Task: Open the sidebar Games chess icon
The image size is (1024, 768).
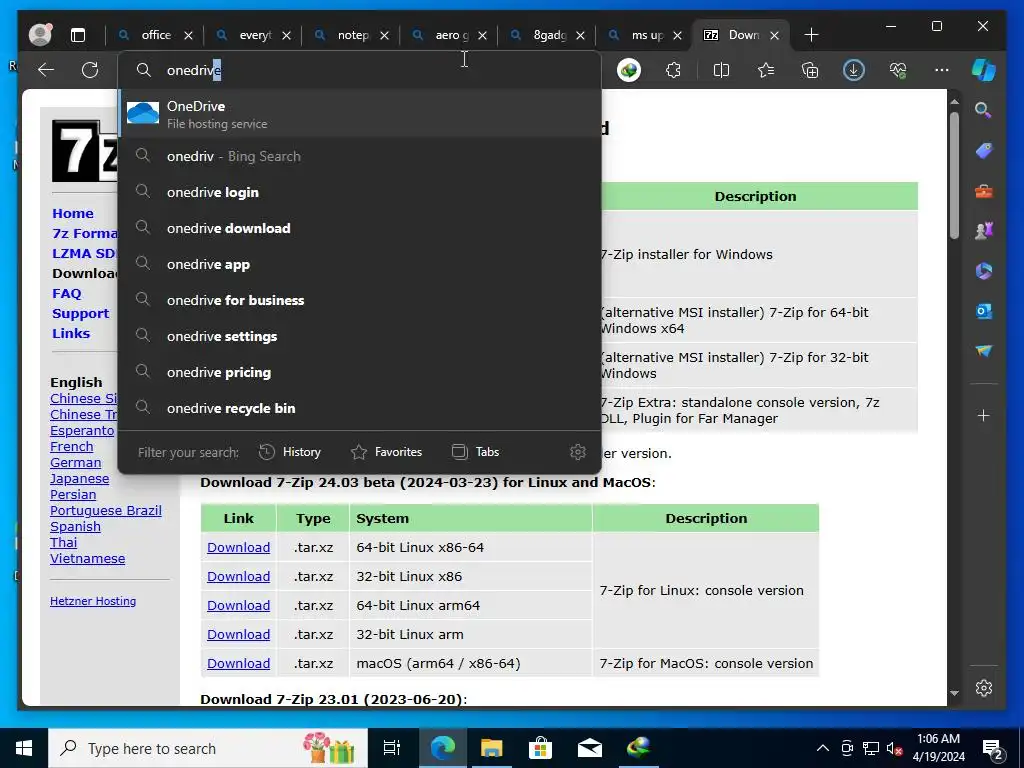Action: pyautogui.click(x=984, y=231)
